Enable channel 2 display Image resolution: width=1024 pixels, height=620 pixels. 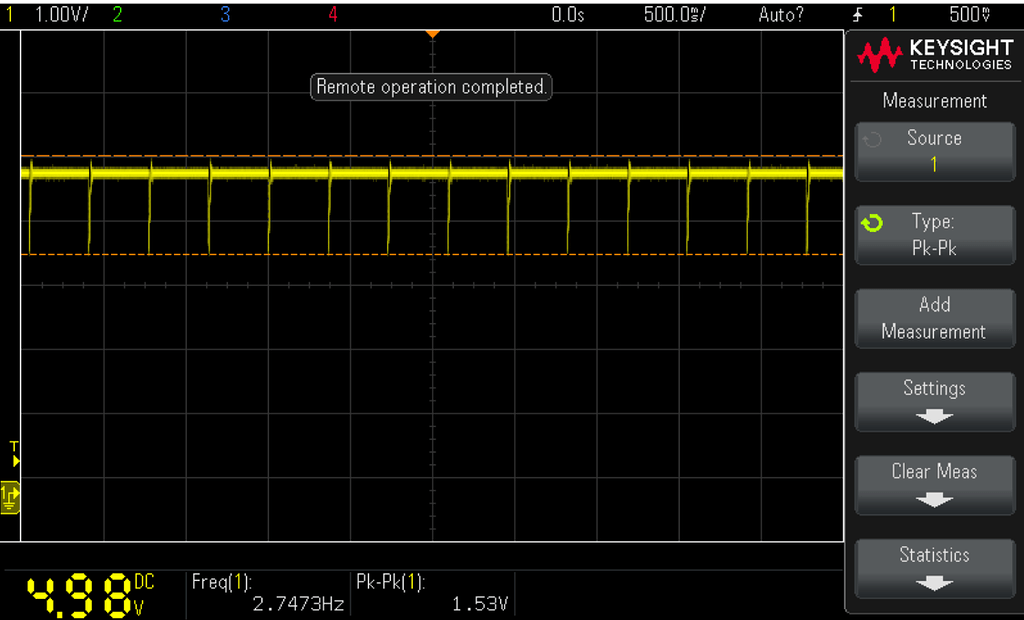pos(118,14)
